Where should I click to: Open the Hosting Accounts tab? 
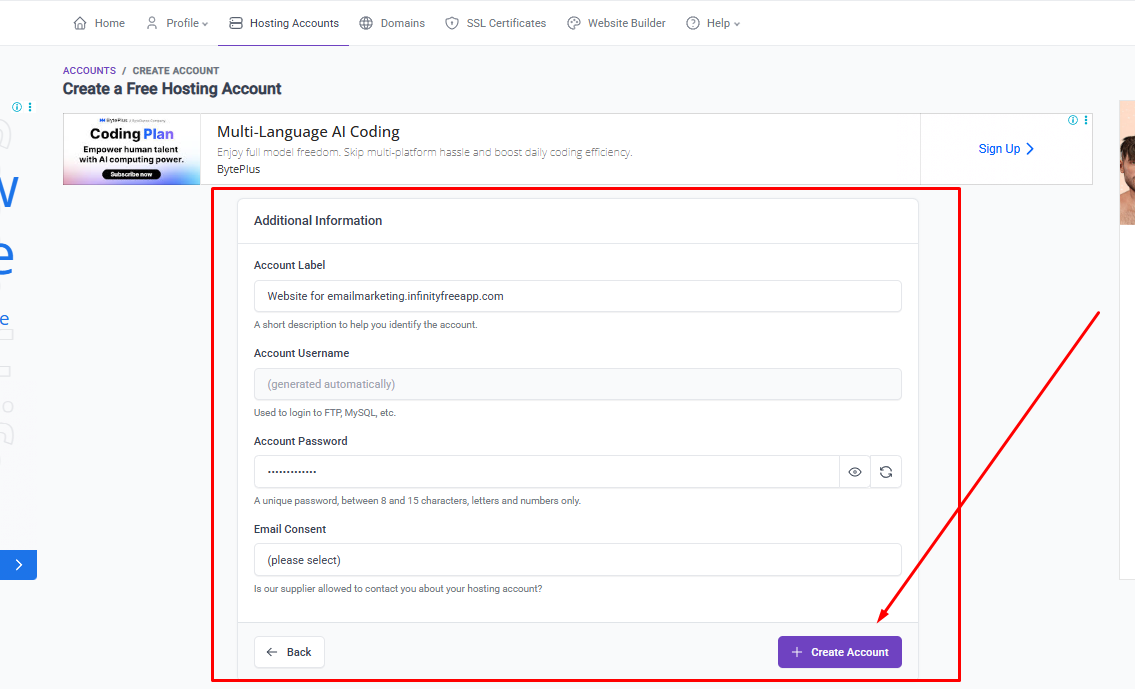click(283, 23)
